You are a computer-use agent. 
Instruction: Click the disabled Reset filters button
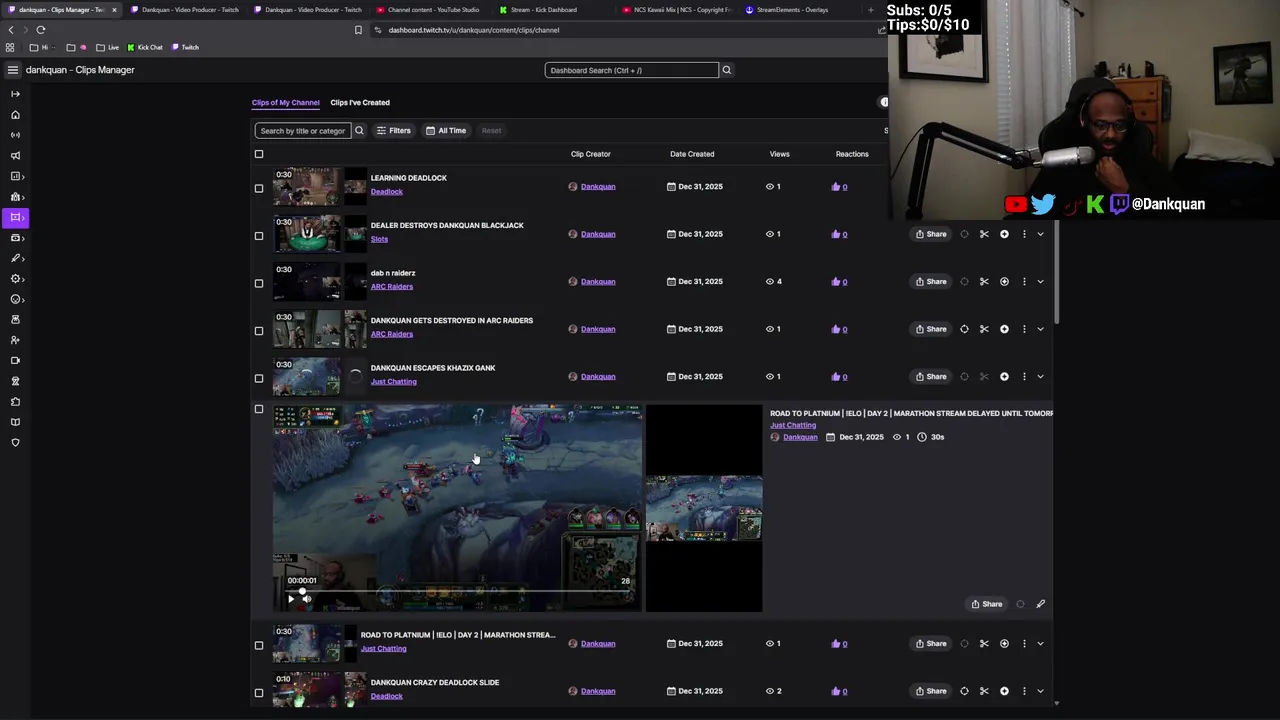491,131
